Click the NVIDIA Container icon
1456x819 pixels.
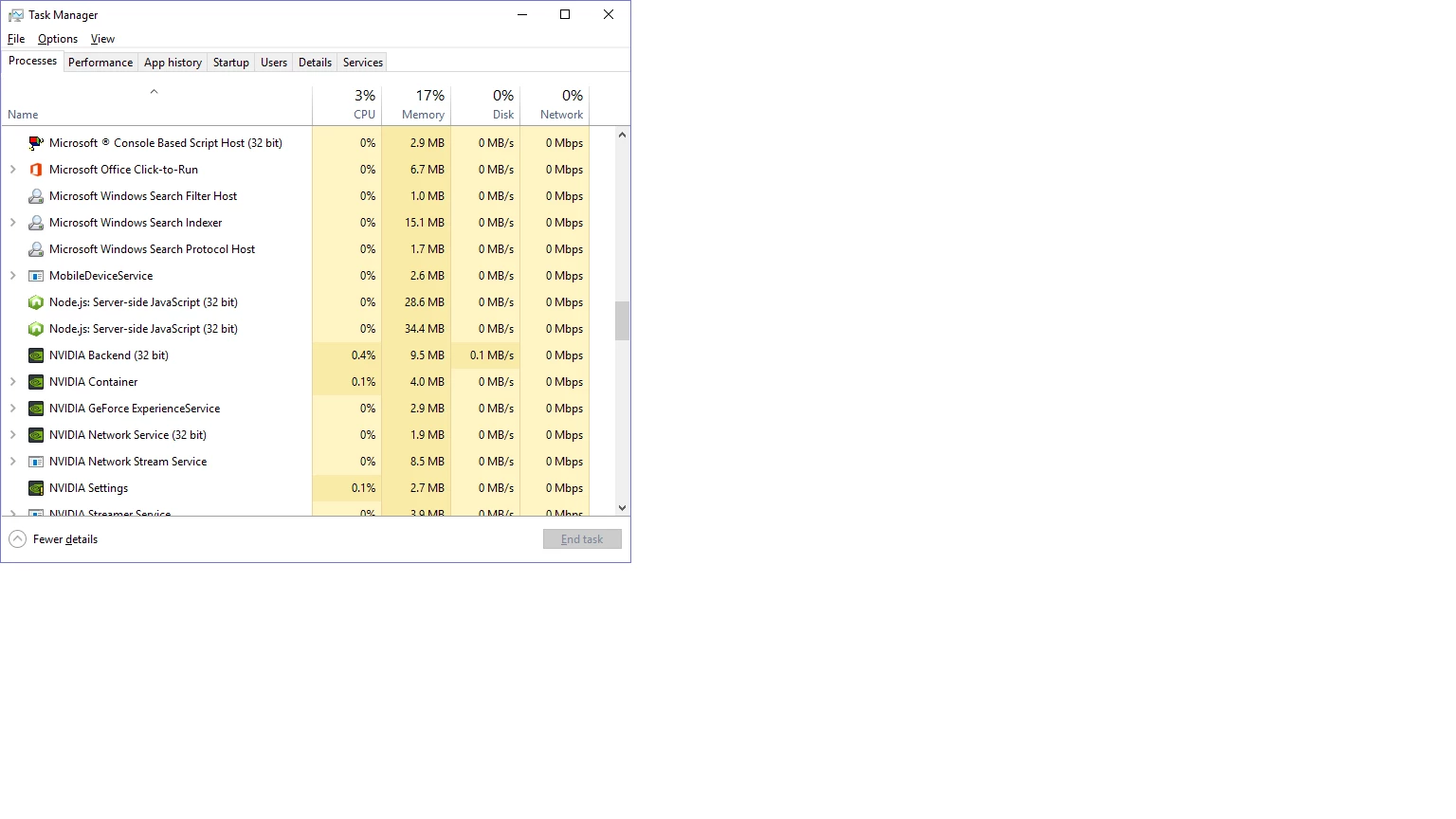click(x=36, y=382)
